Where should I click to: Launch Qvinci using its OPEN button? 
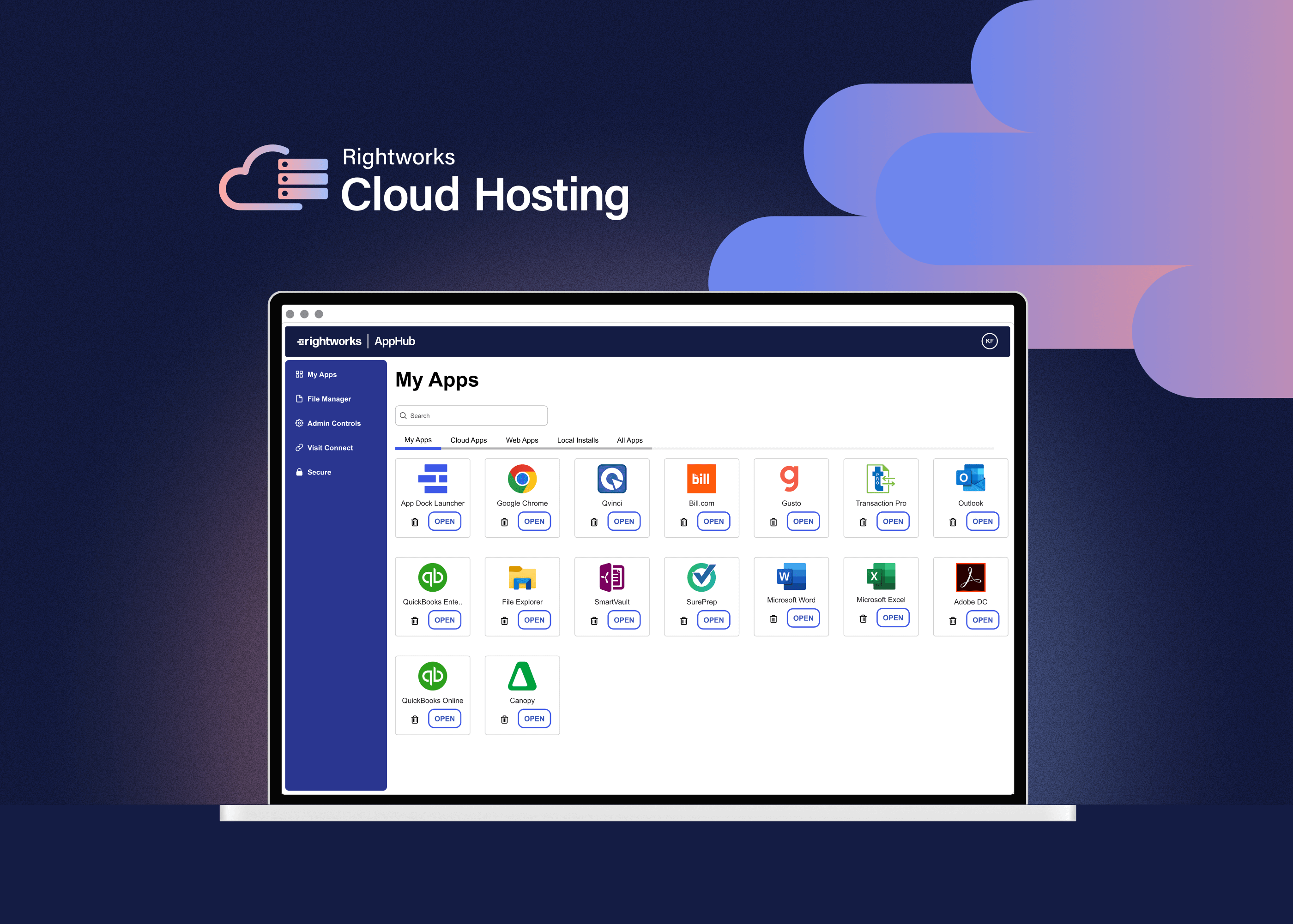tap(624, 521)
